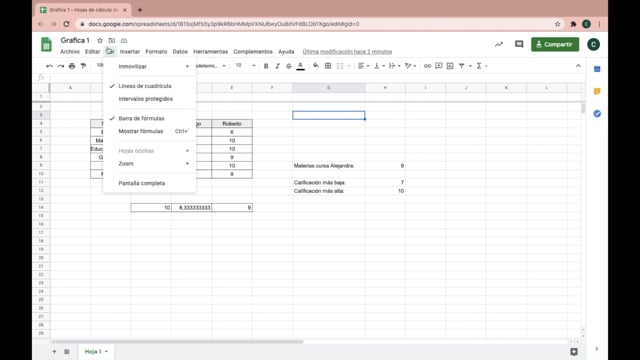Apply italic formatting icon
The width and height of the screenshot is (640, 360).
277,66
